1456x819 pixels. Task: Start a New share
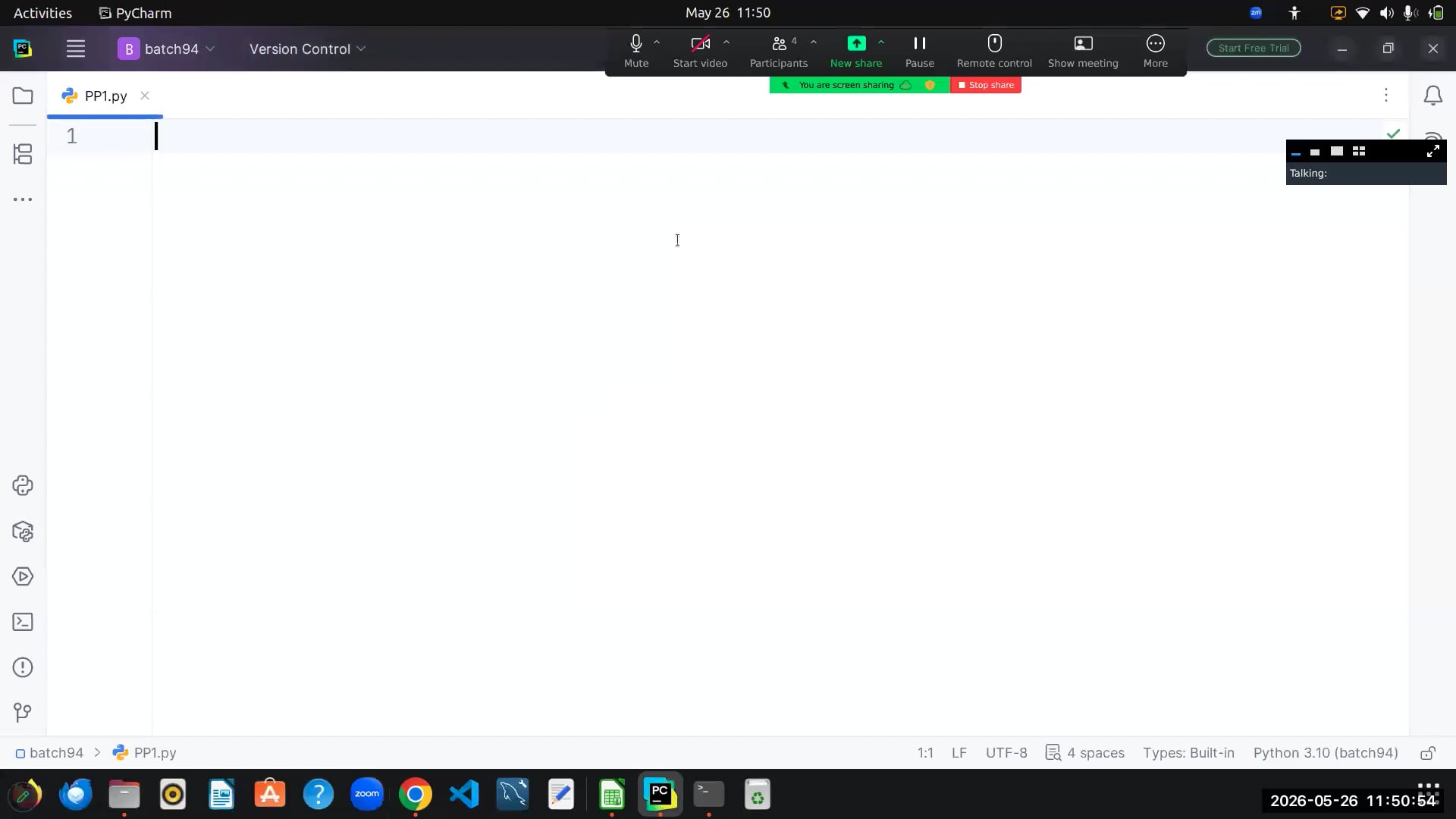(855, 51)
